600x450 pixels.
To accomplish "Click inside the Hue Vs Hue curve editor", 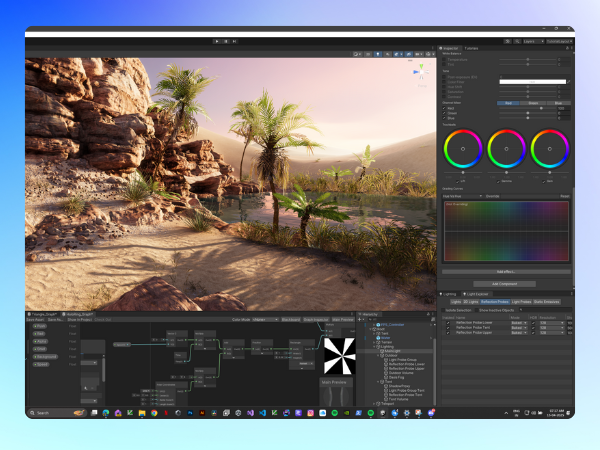I will (506, 231).
